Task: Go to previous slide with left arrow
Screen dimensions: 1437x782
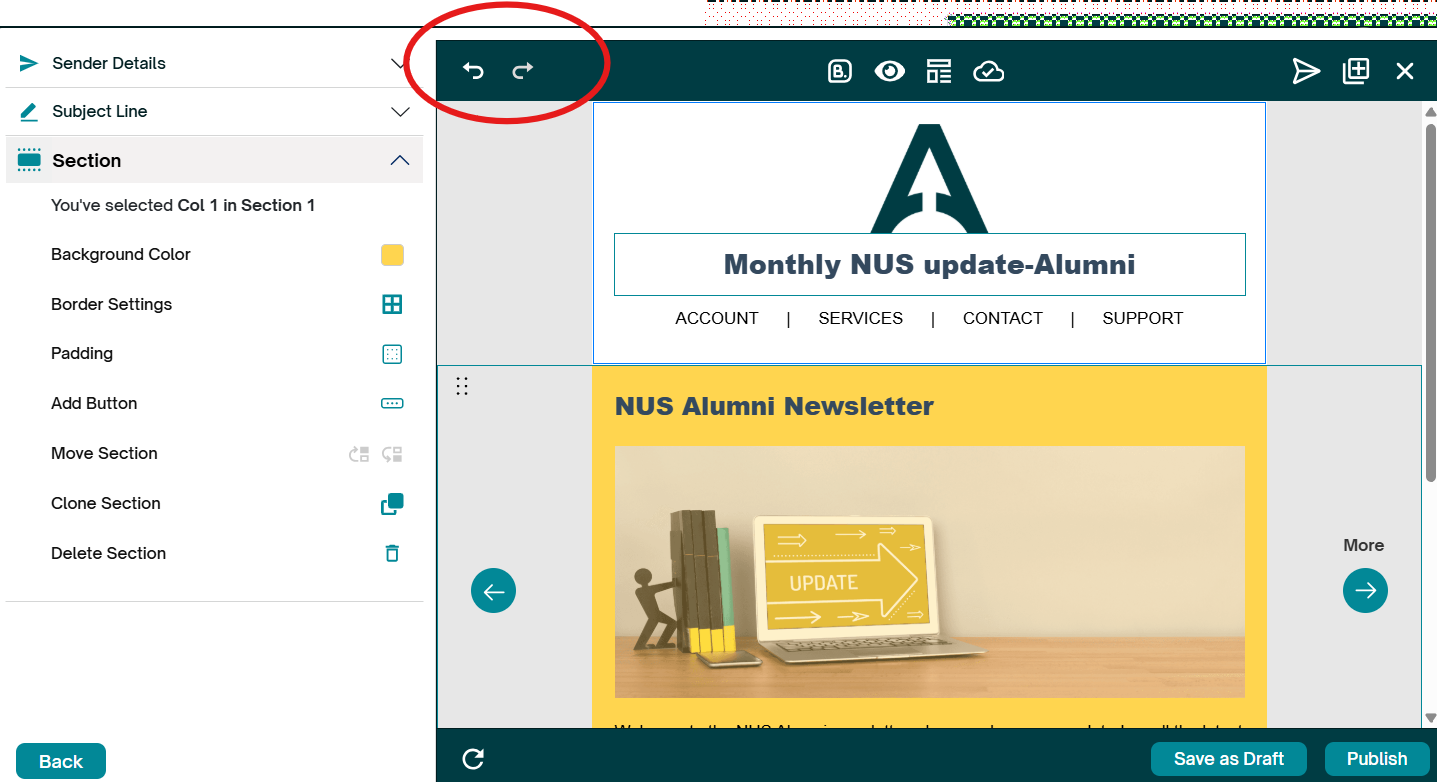Action: [x=494, y=591]
